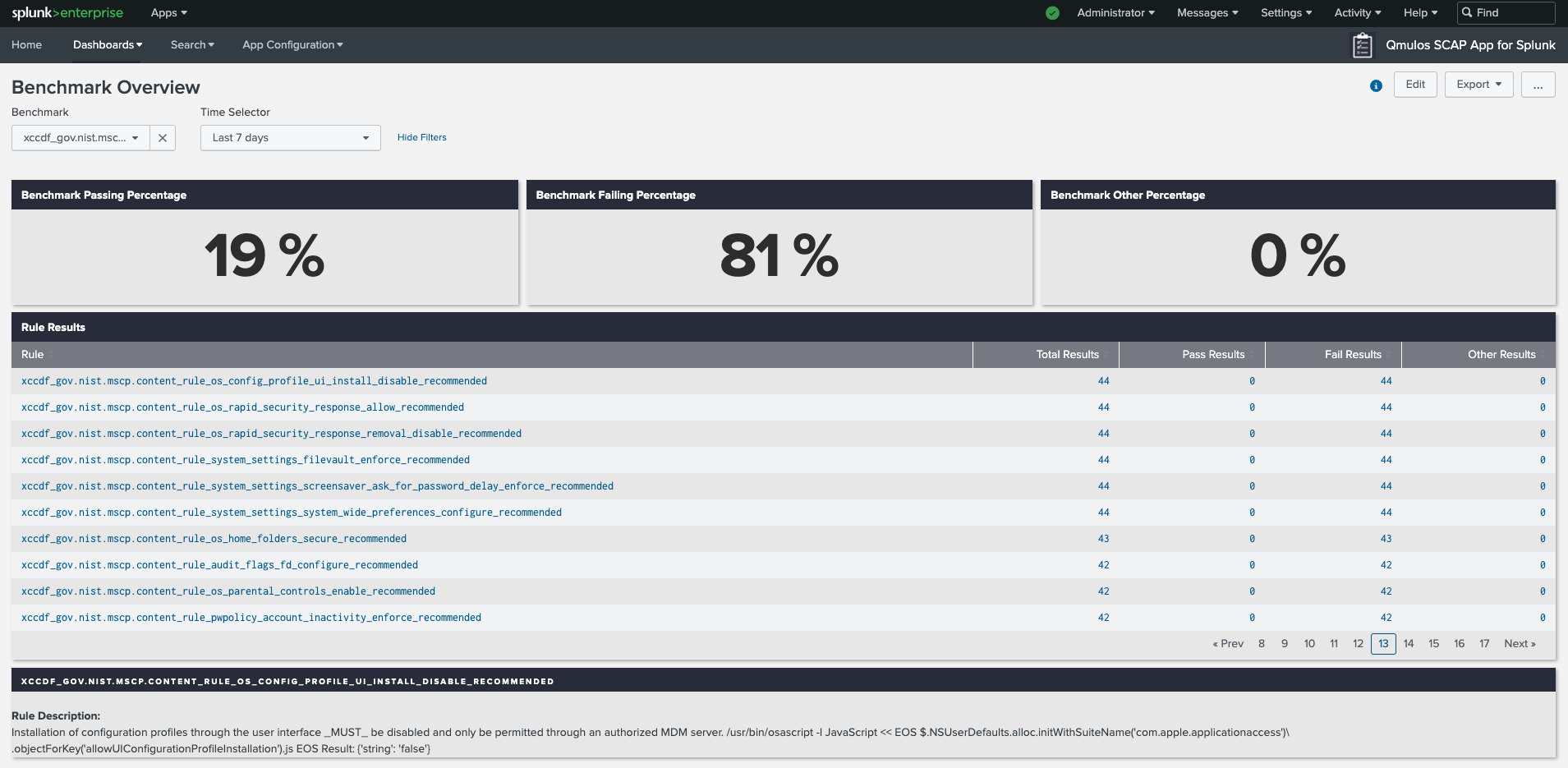
Task: Open the Dashboards nav menu
Action: (108, 45)
